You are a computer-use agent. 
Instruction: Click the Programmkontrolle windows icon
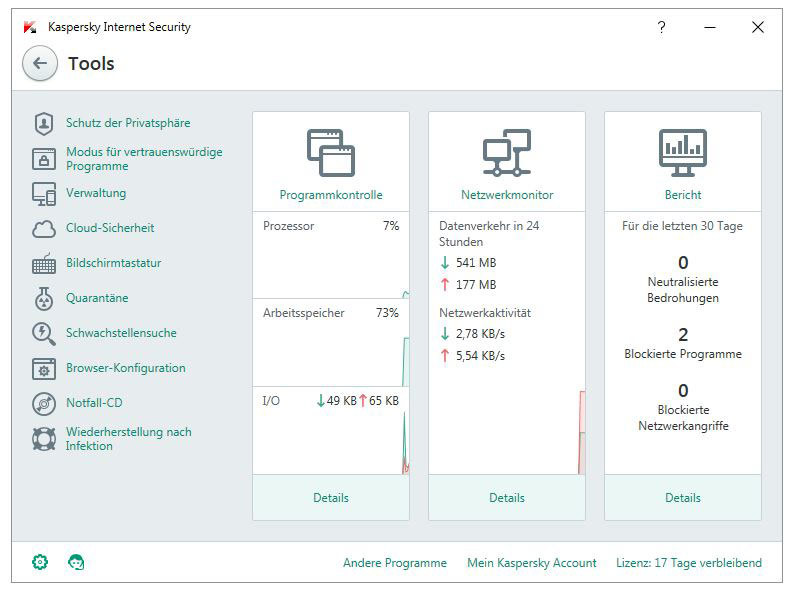pyautogui.click(x=331, y=153)
